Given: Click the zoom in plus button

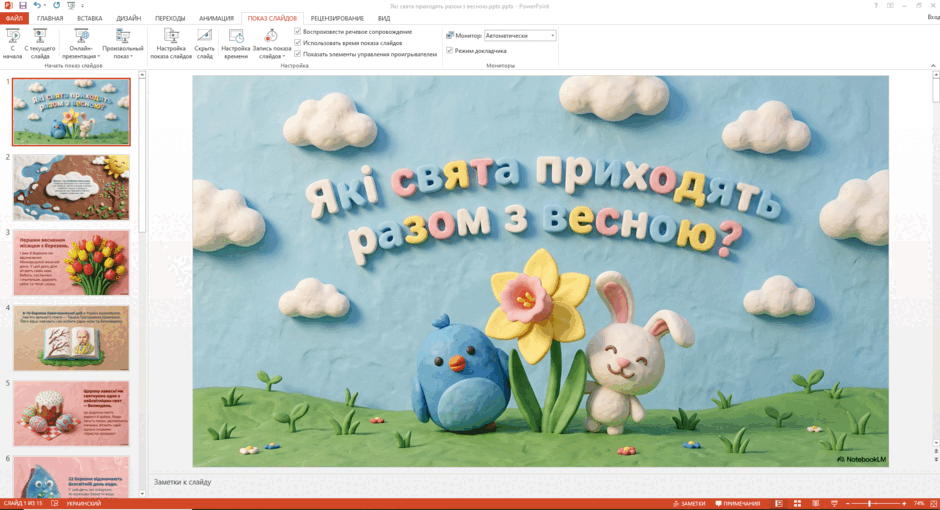Looking at the screenshot, I should 904,504.
